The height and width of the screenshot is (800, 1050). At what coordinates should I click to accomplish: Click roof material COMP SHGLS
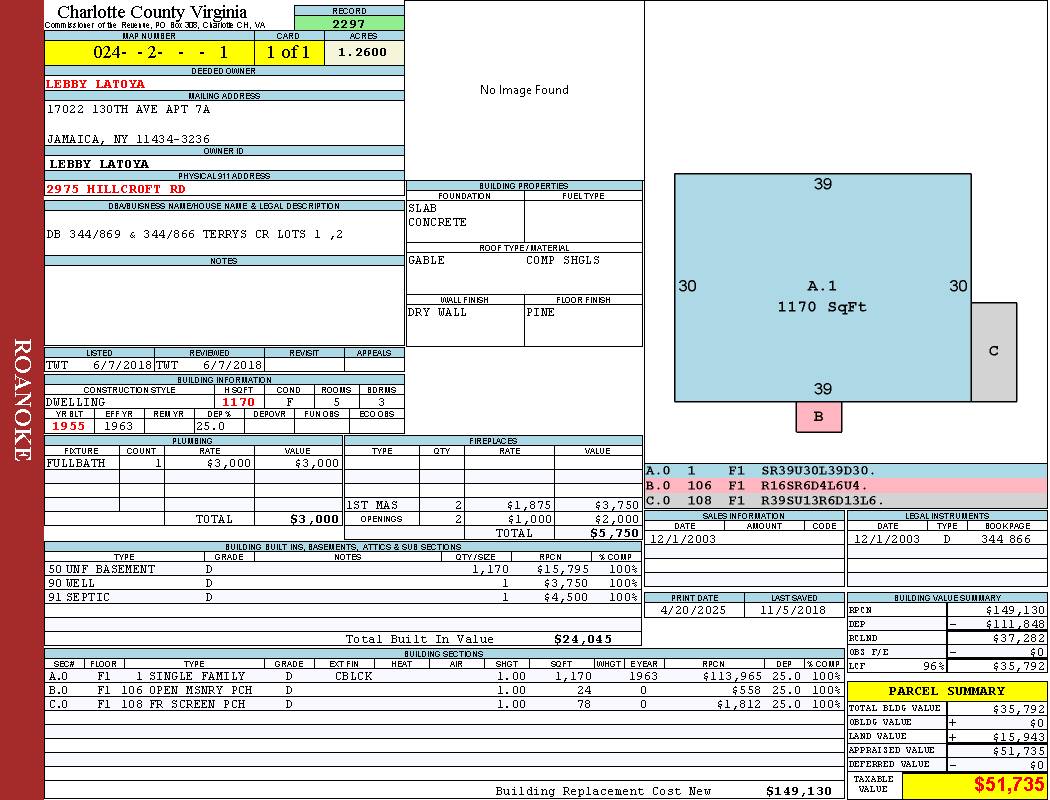563,260
